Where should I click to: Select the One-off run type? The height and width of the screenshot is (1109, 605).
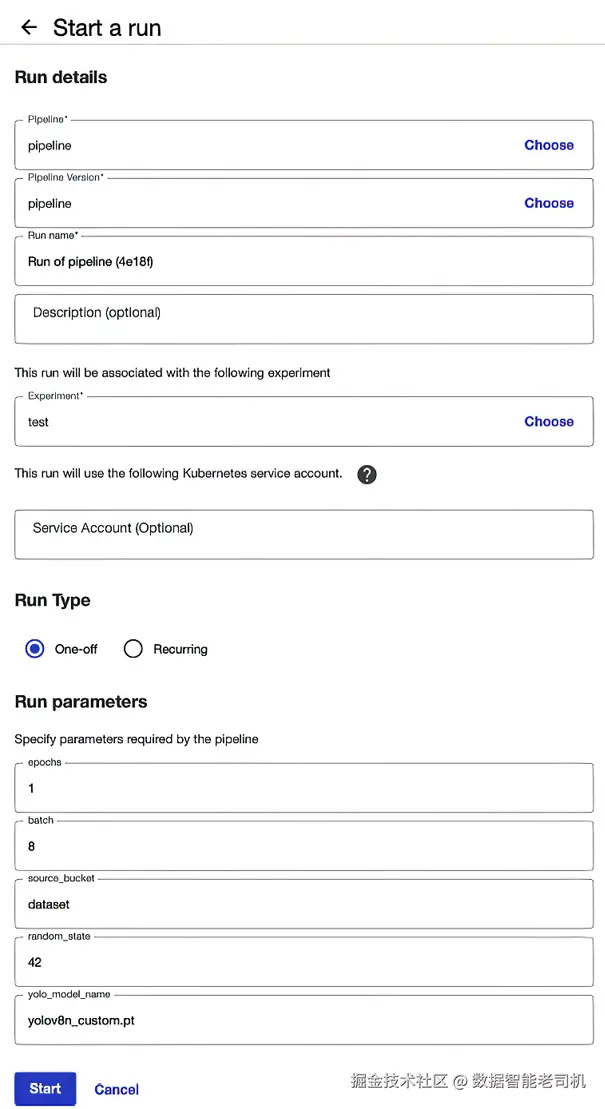pos(35,649)
